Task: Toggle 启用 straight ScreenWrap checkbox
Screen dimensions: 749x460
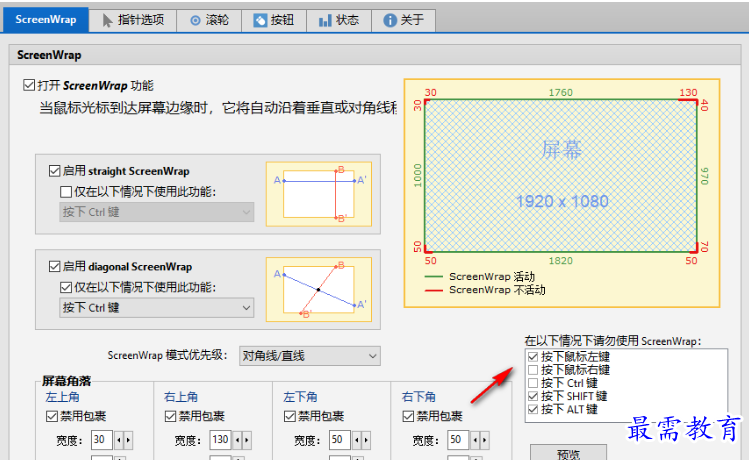Action: 54,171
